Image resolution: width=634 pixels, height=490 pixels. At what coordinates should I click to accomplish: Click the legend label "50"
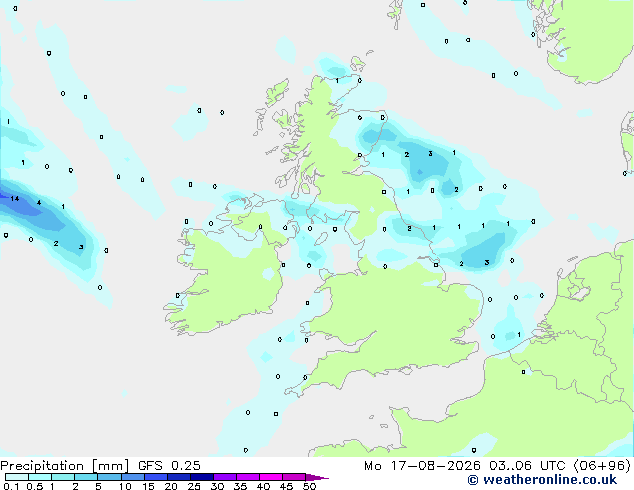pyautogui.click(x=309, y=486)
